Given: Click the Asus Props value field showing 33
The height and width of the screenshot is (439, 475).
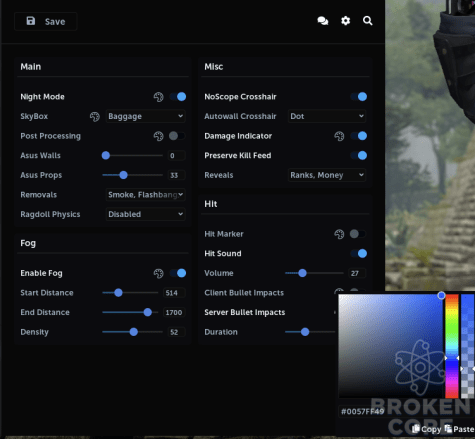Looking at the screenshot, I should [176, 175].
